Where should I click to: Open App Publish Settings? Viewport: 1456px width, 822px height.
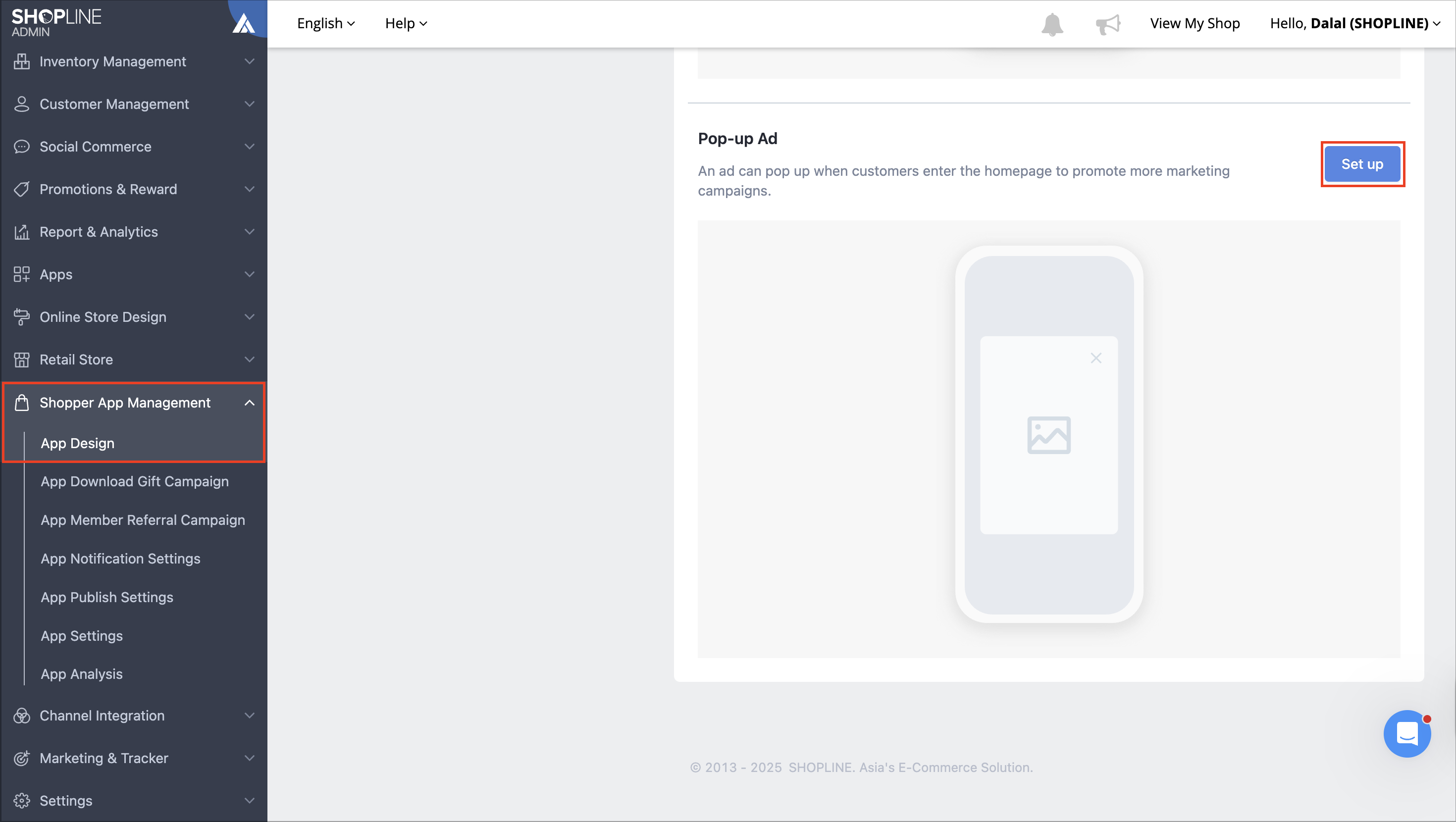pyautogui.click(x=107, y=597)
